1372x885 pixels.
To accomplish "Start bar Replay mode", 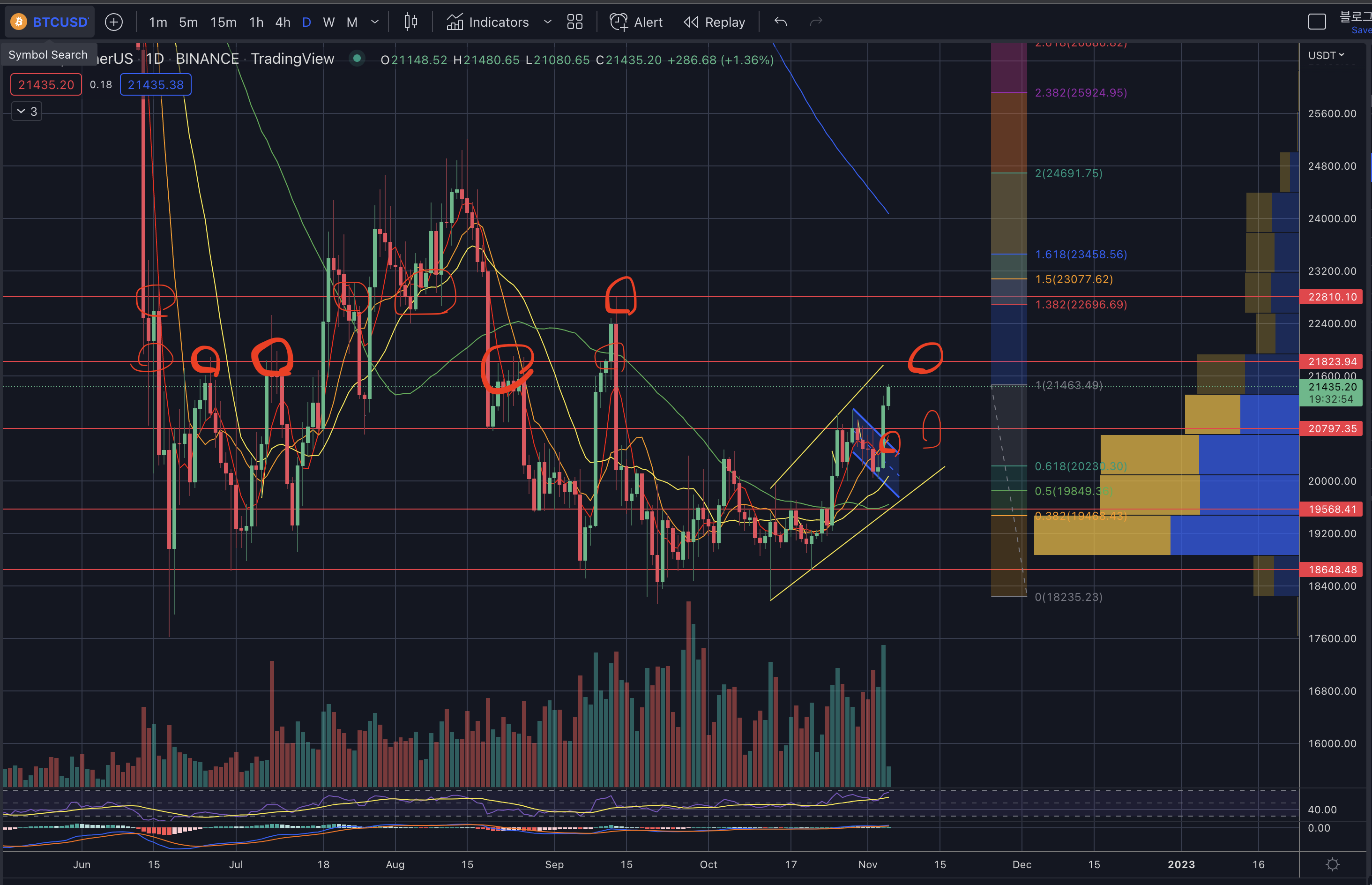I will click(715, 22).
